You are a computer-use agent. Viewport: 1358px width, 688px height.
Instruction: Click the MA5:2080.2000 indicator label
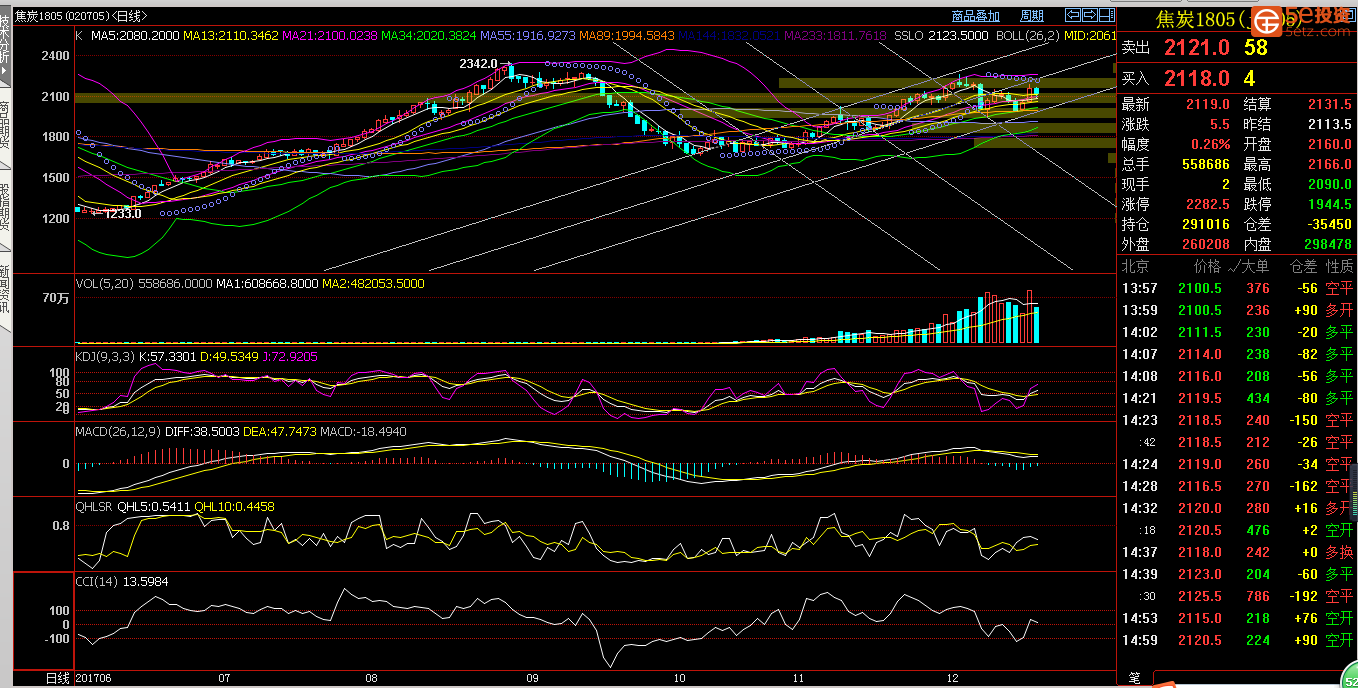click(x=135, y=35)
